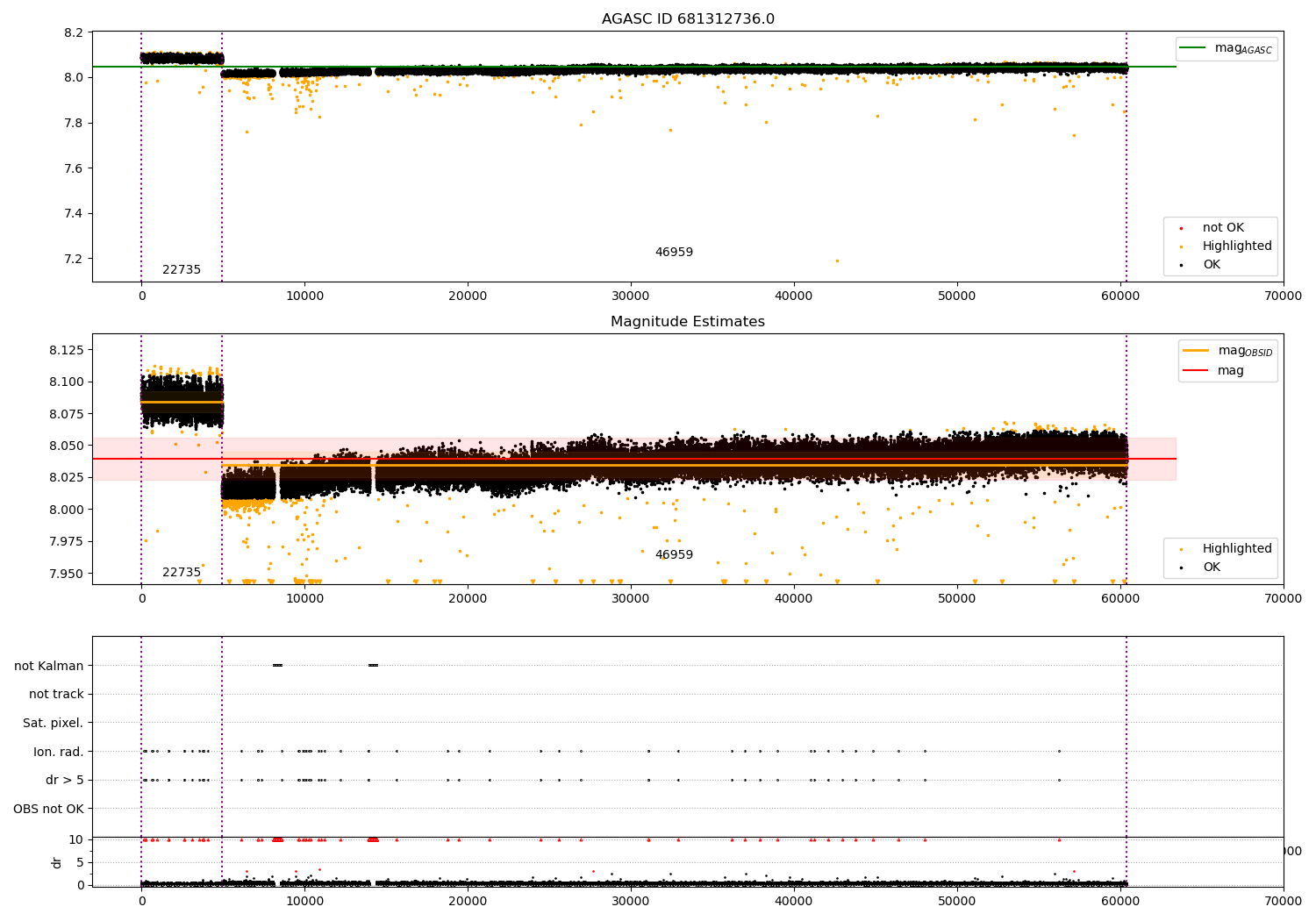Image resolution: width=1316 pixels, height=921 pixels.
Task: Click the 'not track' row label
Action: 56,695
